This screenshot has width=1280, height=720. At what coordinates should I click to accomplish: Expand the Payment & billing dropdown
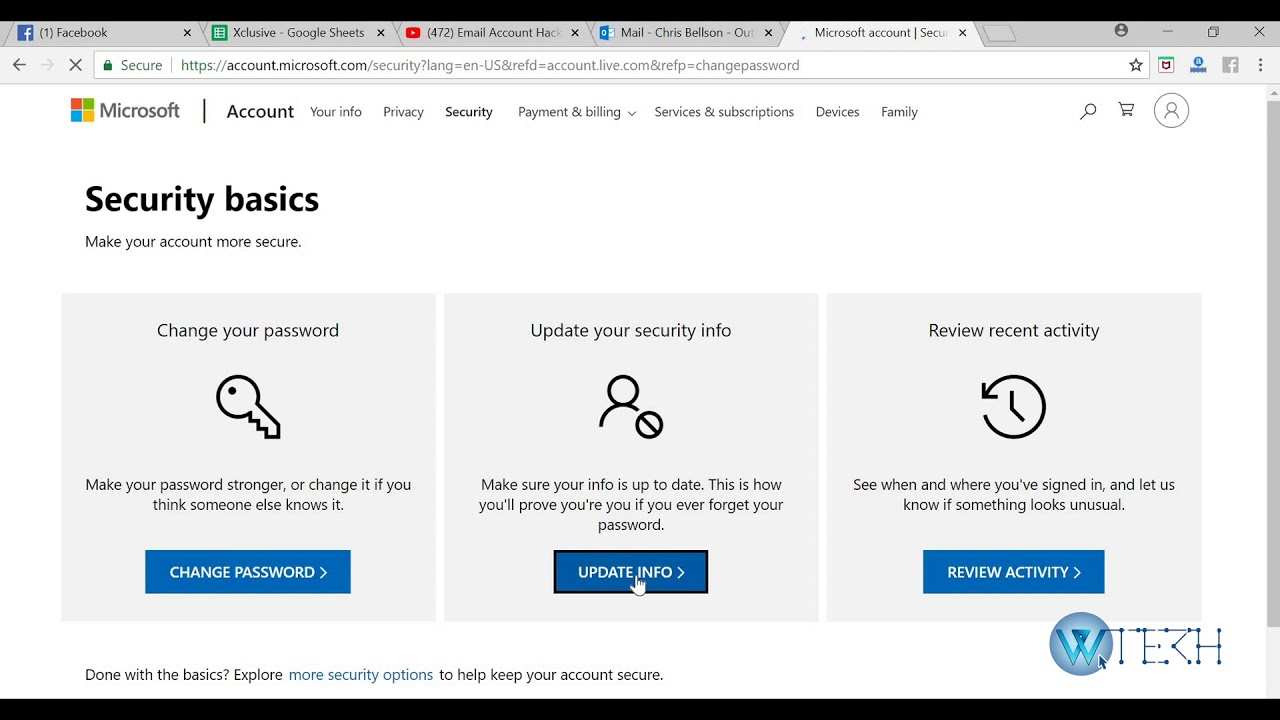coord(577,112)
